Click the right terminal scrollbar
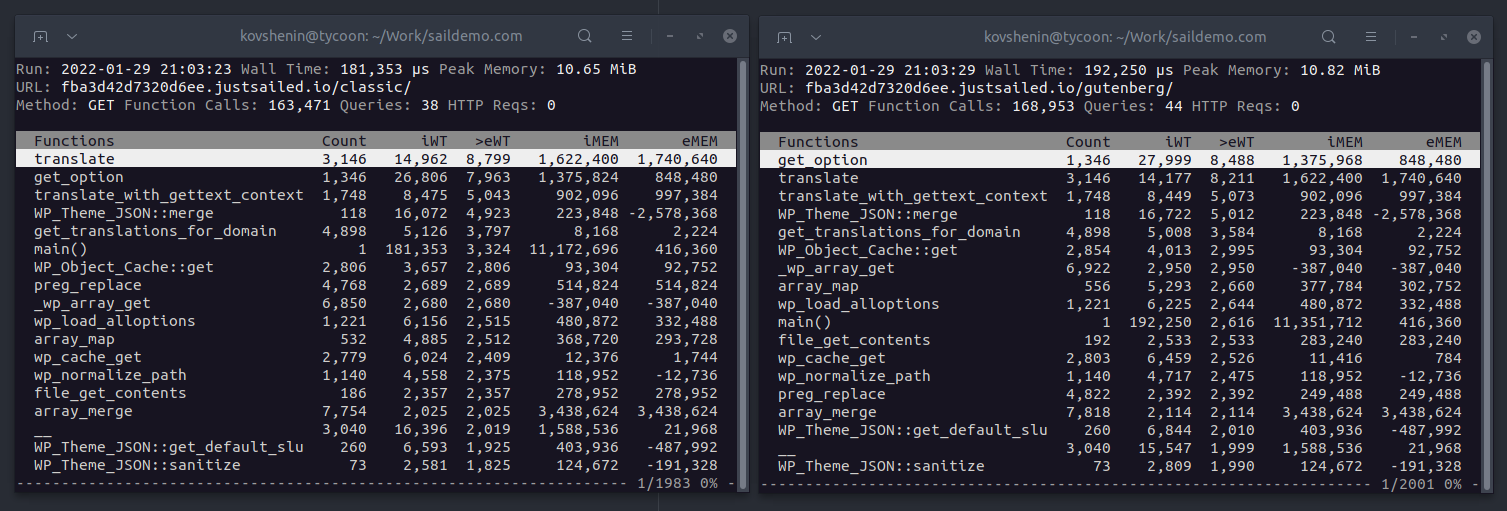 pos(1487,275)
